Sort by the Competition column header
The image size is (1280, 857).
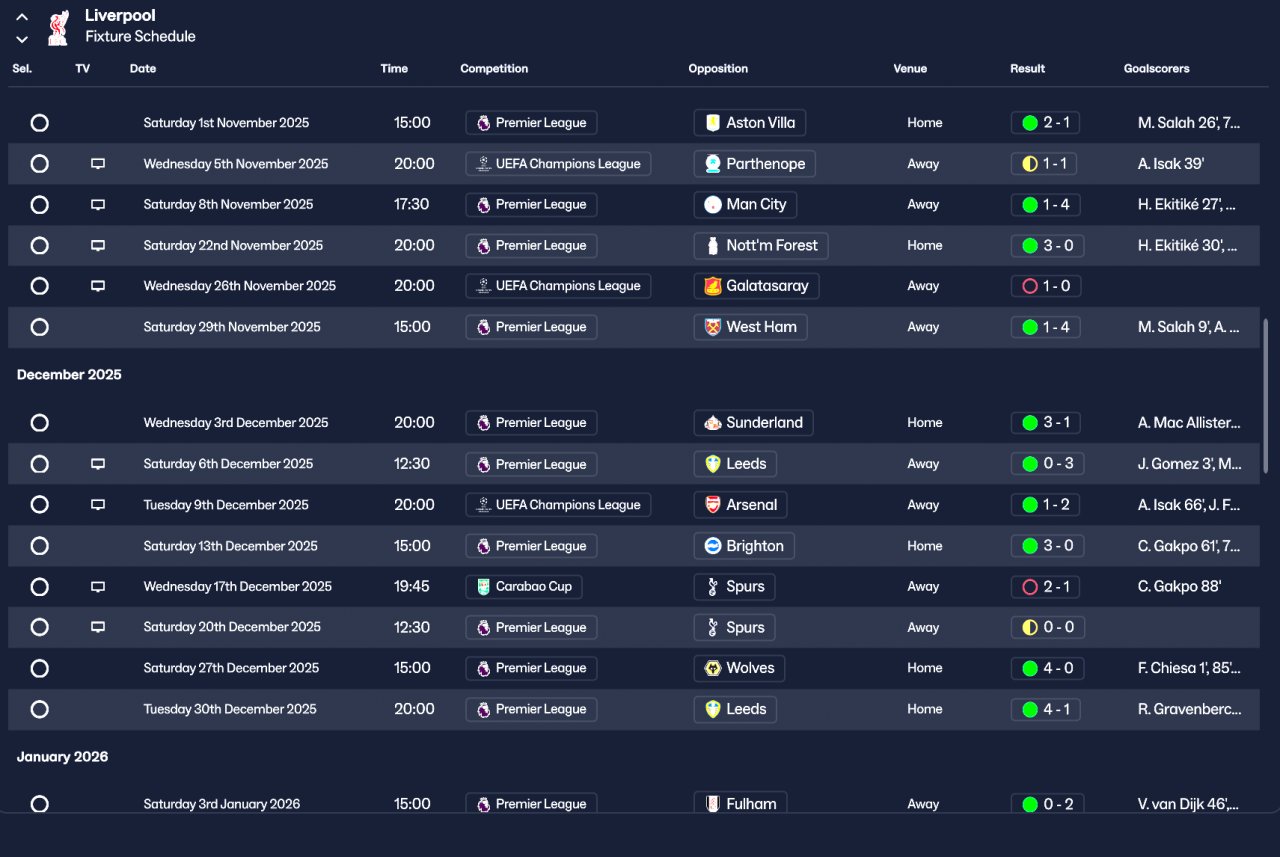point(494,69)
